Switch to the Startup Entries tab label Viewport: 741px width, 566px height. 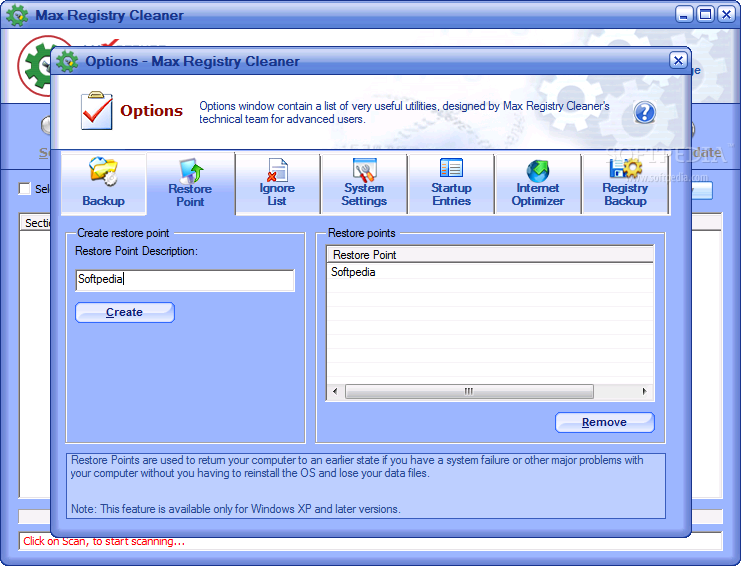coord(451,194)
